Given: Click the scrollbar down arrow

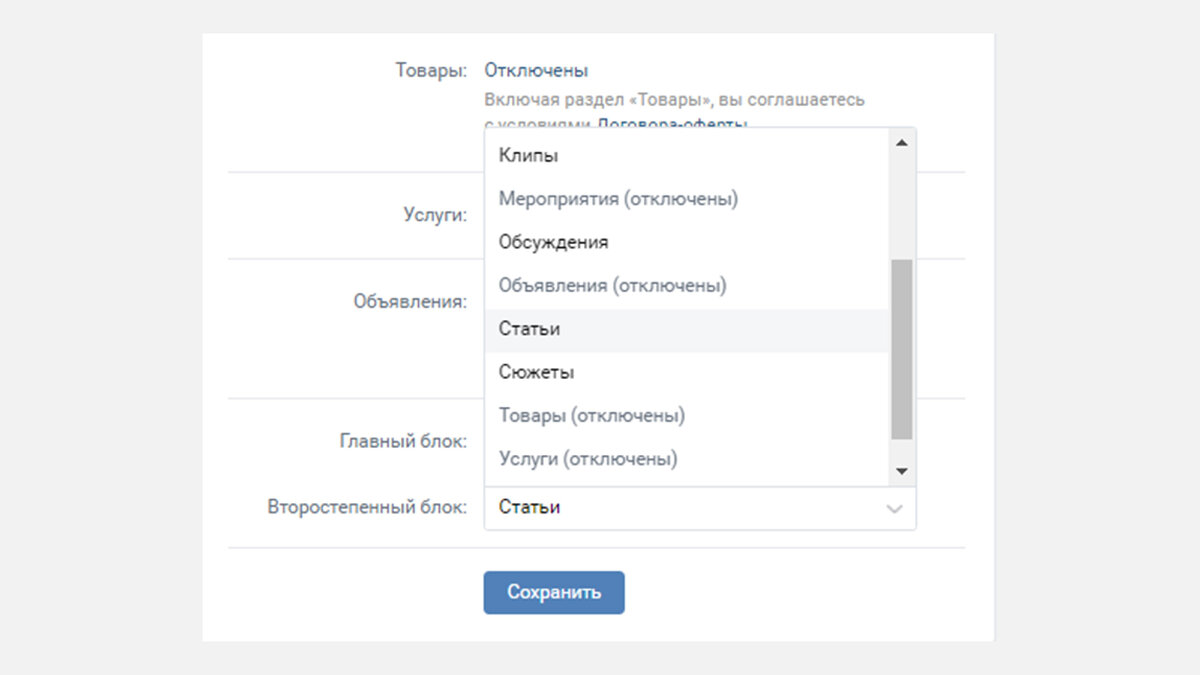Looking at the screenshot, I should tap(901, 471).
